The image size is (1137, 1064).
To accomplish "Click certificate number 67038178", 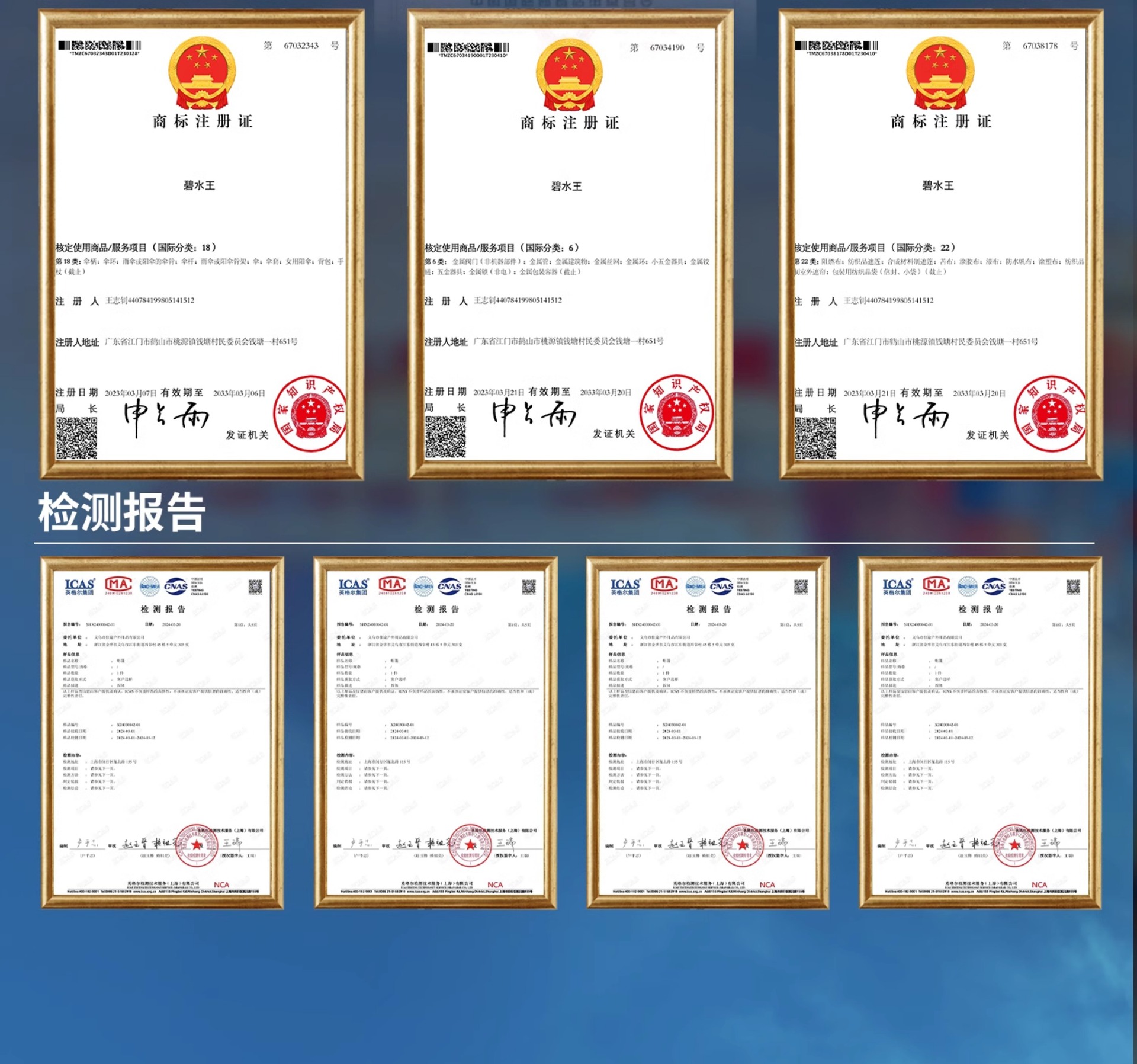I will (x=1040, y=46).
